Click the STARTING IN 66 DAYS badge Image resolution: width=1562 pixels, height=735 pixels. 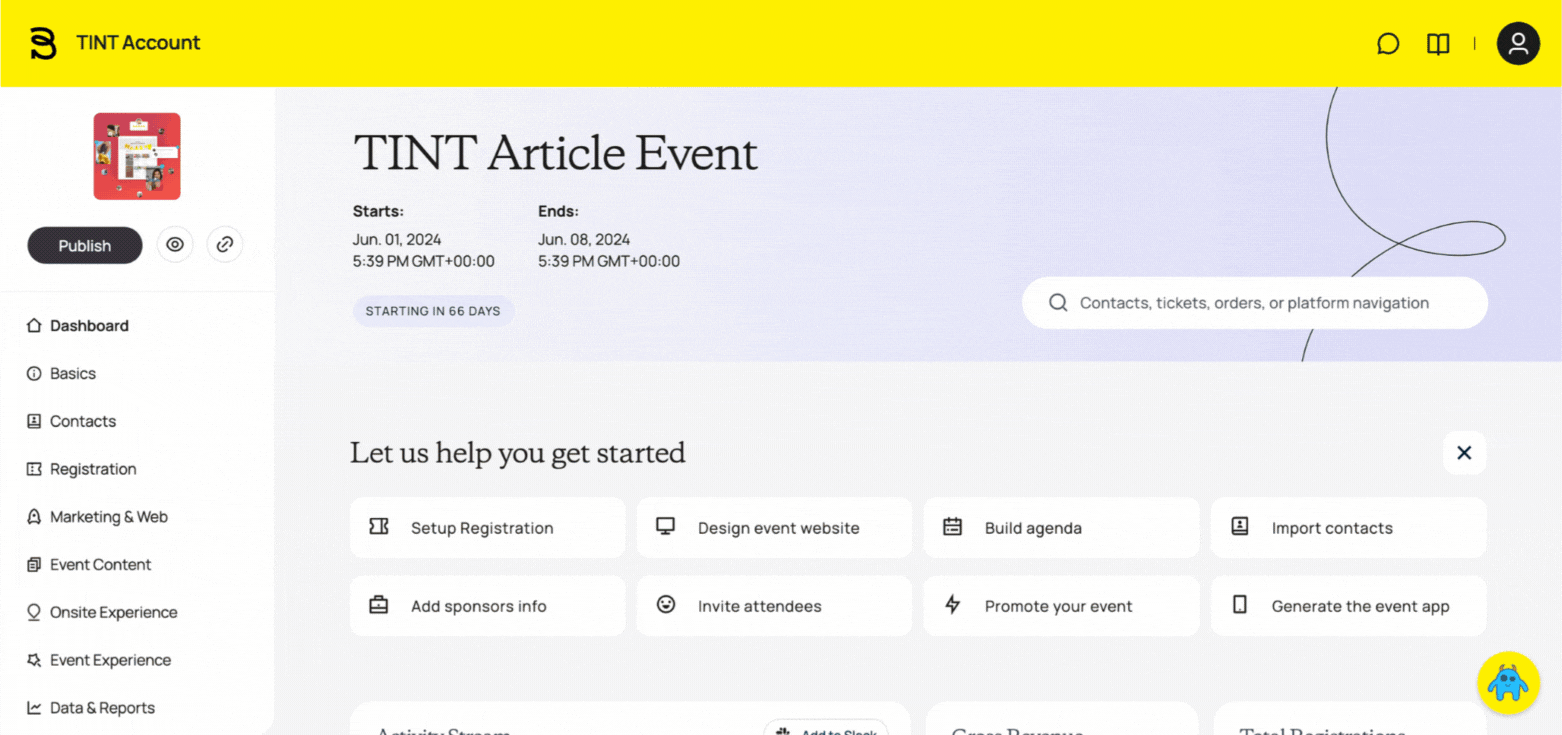433,311
